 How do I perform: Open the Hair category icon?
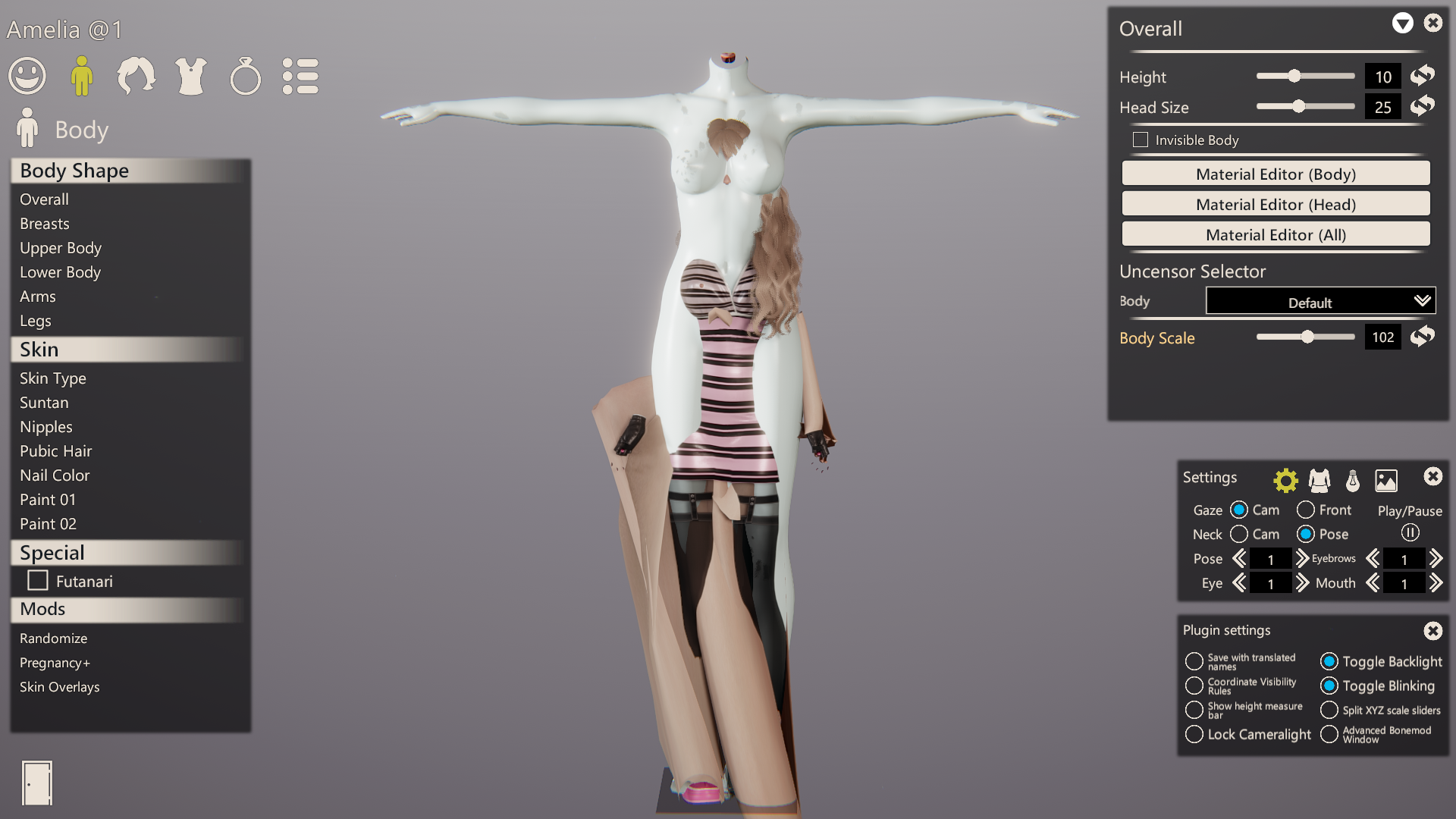(x=136, y=76)
